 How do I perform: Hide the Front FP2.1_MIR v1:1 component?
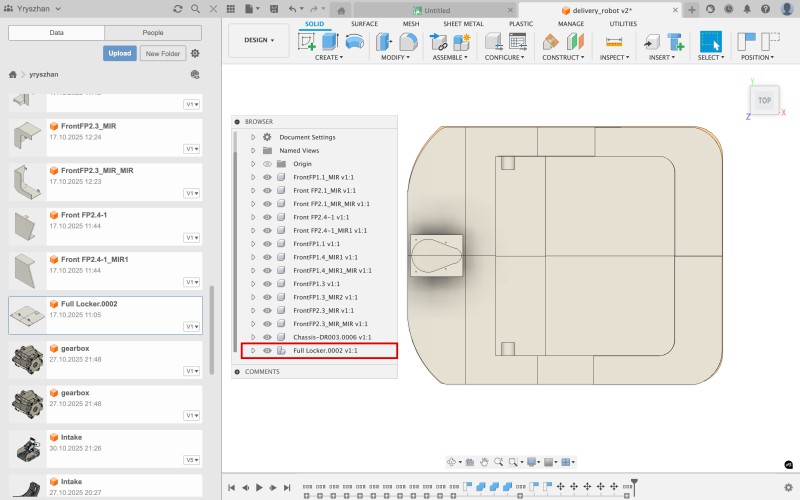[267, 190]
